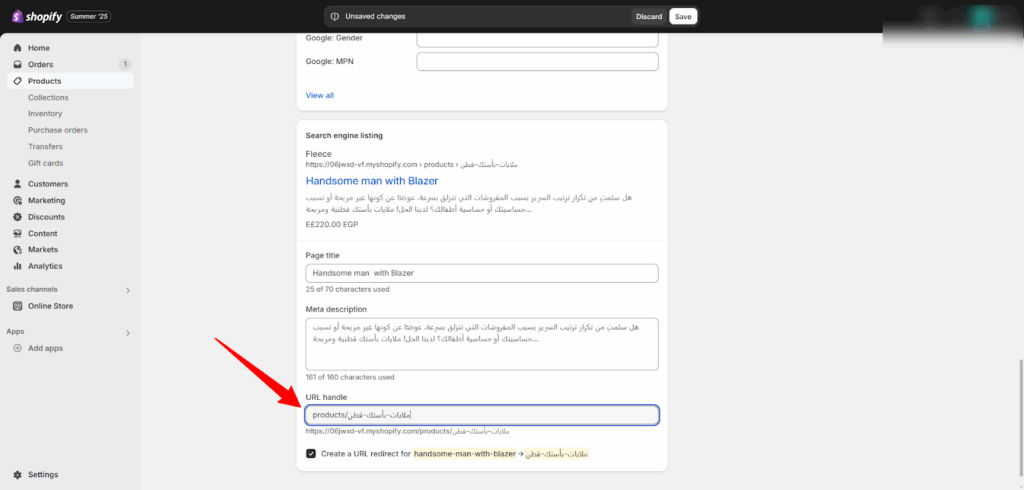Open Collections in the Products submenu
This screenshot has height=490, width=1024.
pos(48,97)
